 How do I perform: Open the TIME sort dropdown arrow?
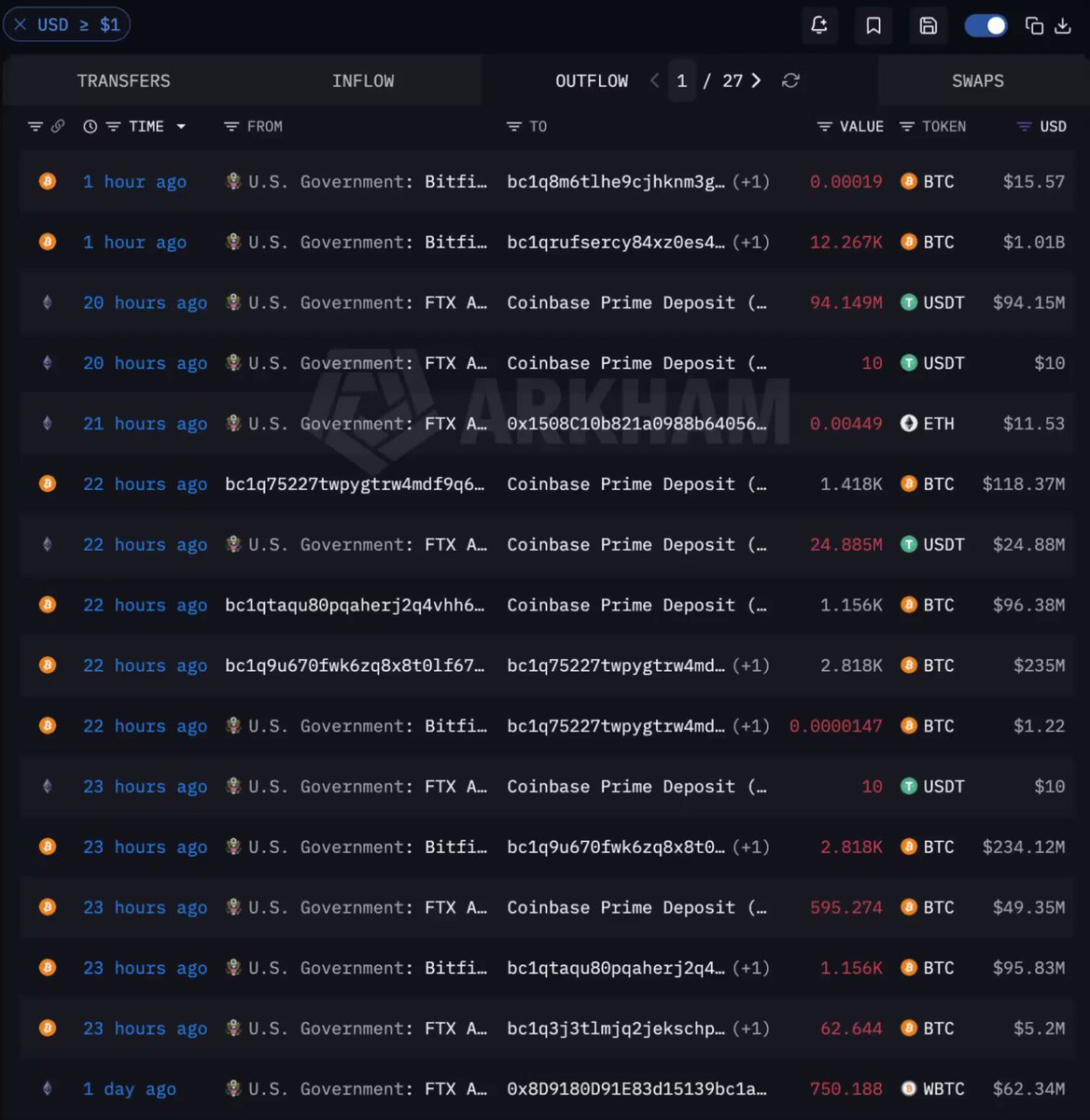181,127
